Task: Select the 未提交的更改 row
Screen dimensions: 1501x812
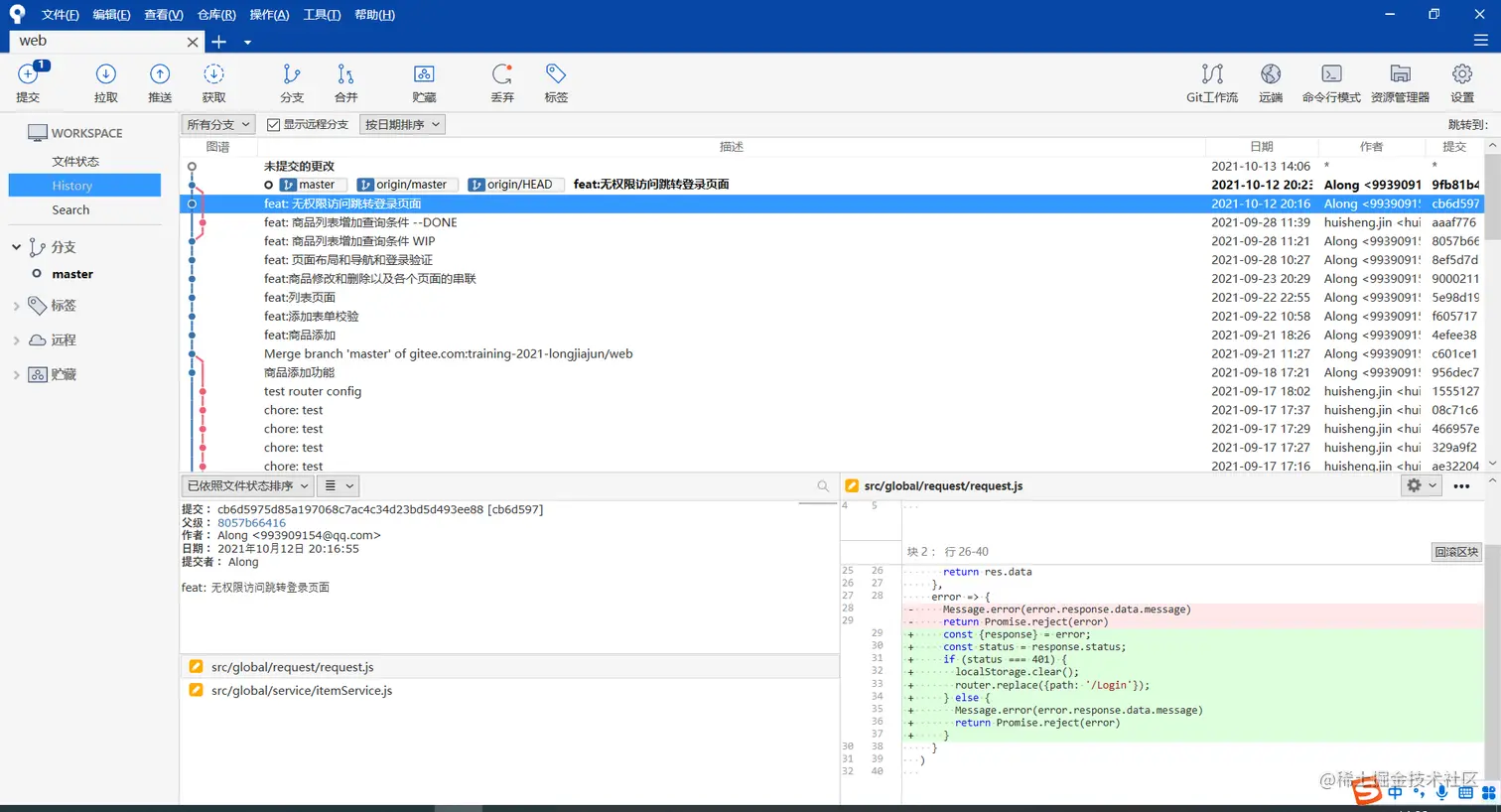Action: click(x=832, y=166)
